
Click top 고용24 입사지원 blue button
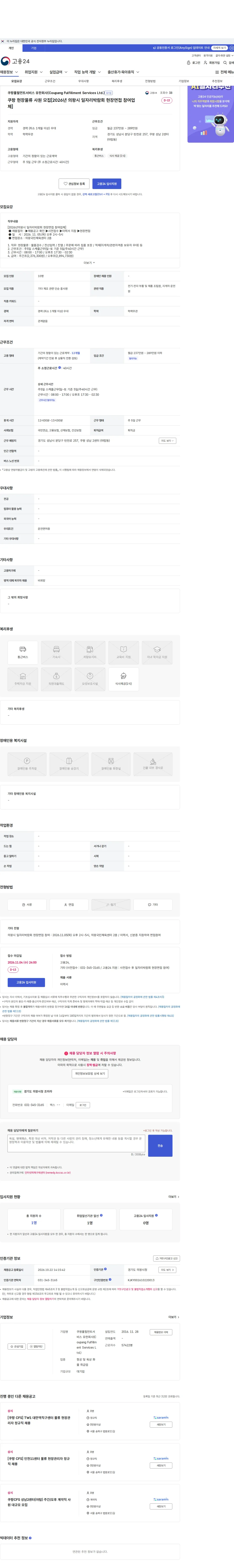(x=107, y=184)
